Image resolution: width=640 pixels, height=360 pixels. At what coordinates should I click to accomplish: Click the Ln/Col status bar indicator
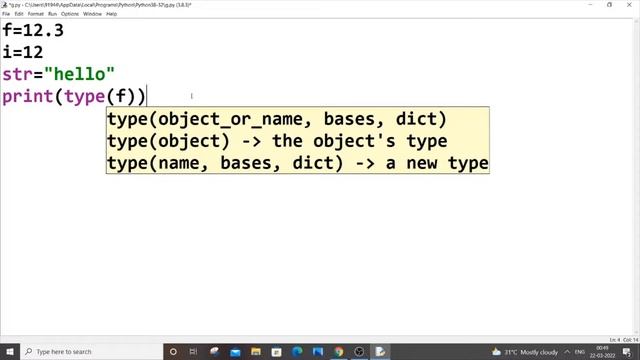[624, 340]
